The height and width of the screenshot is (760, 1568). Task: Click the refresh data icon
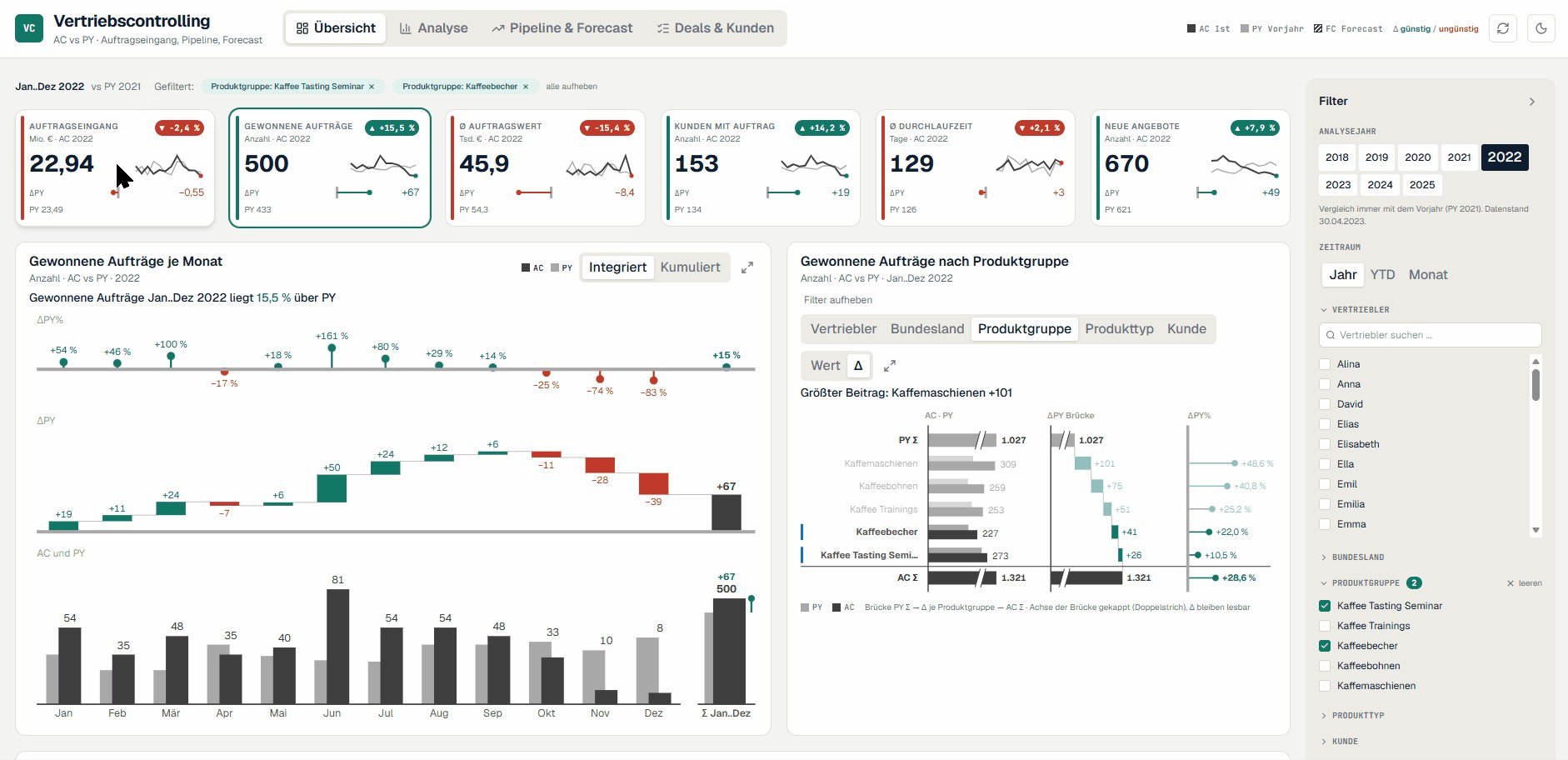(x=1503, y=28)
